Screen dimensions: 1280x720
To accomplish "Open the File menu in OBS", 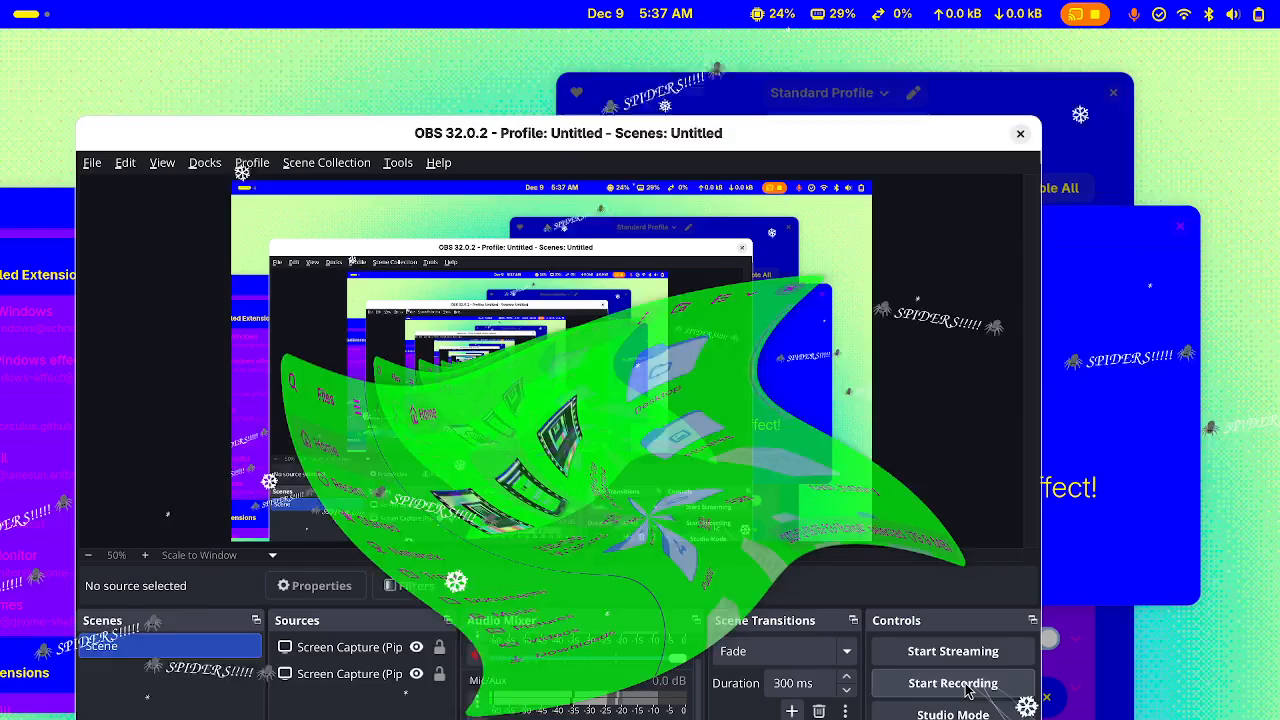I will coord(92,163).
